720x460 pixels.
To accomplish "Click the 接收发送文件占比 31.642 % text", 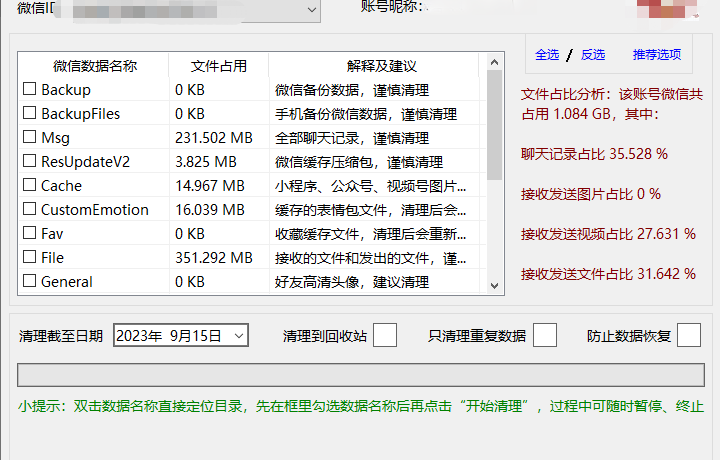I will pos(608,274).
